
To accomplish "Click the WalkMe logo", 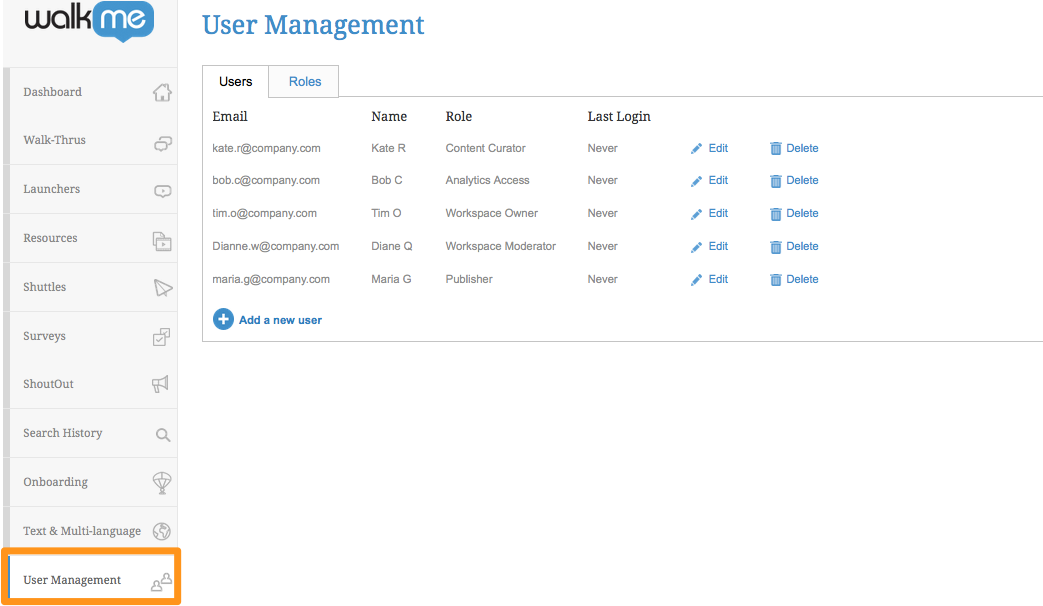I will click(90, 21).
